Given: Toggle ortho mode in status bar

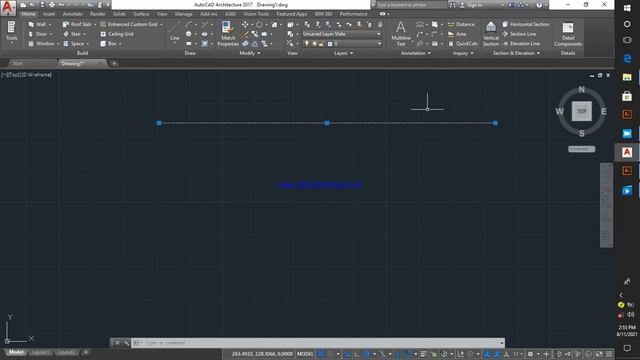Looking at the screenshot, I should coord(357,354).
